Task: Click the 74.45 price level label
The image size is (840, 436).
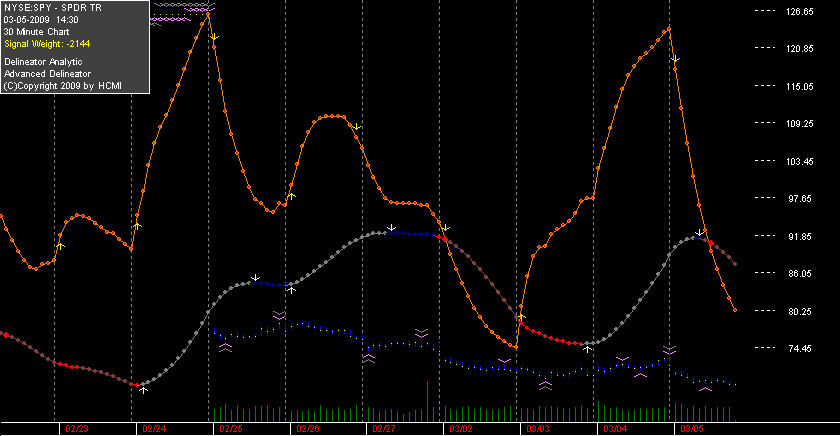Action: click(799, 349)
